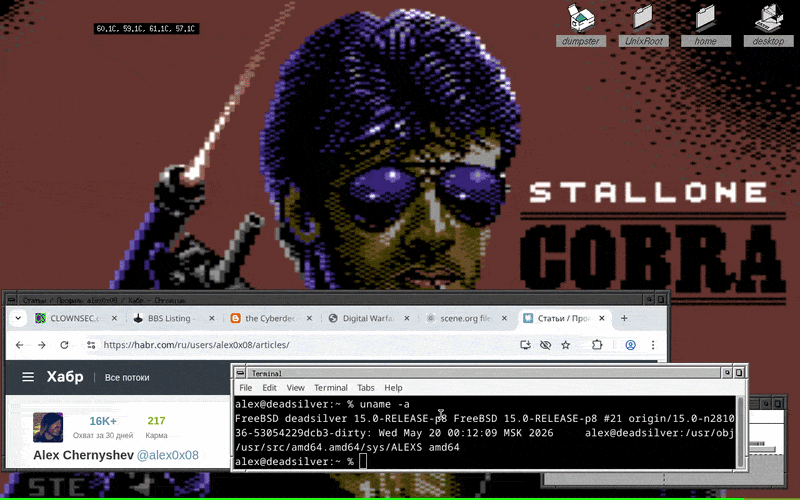
Task: Close the Статьи / Профиль tab
Action: [x=602, y=318]
